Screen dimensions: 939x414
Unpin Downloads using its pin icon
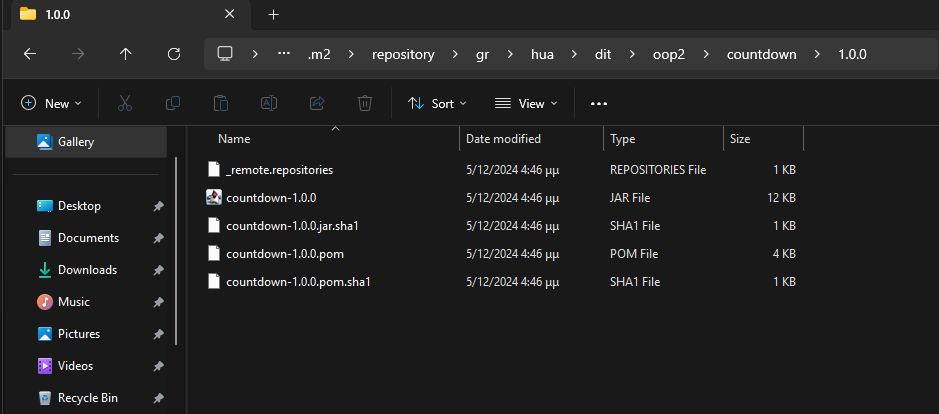tap(158, 270)
